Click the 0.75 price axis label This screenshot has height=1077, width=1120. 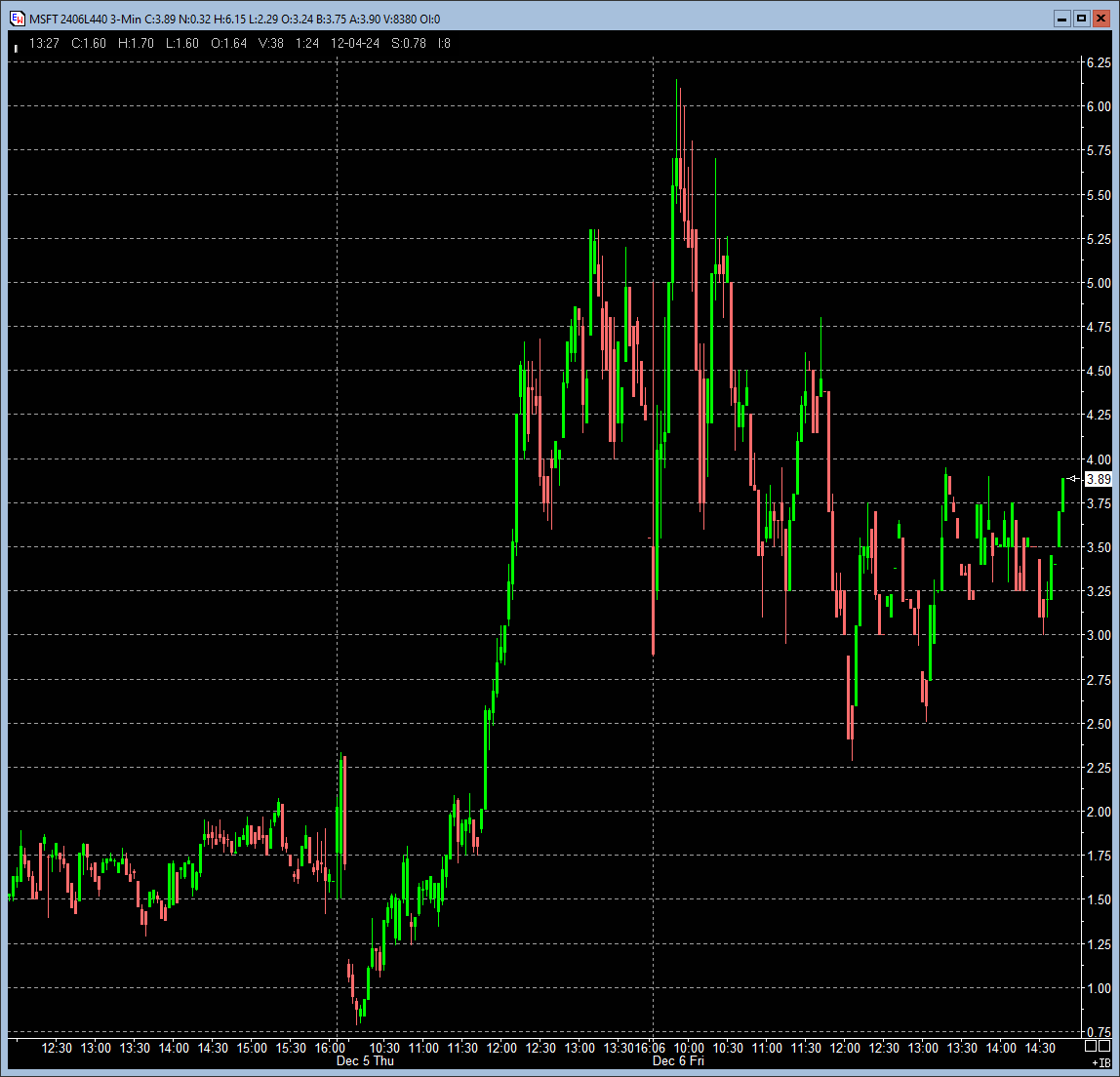(1099, 1032)
